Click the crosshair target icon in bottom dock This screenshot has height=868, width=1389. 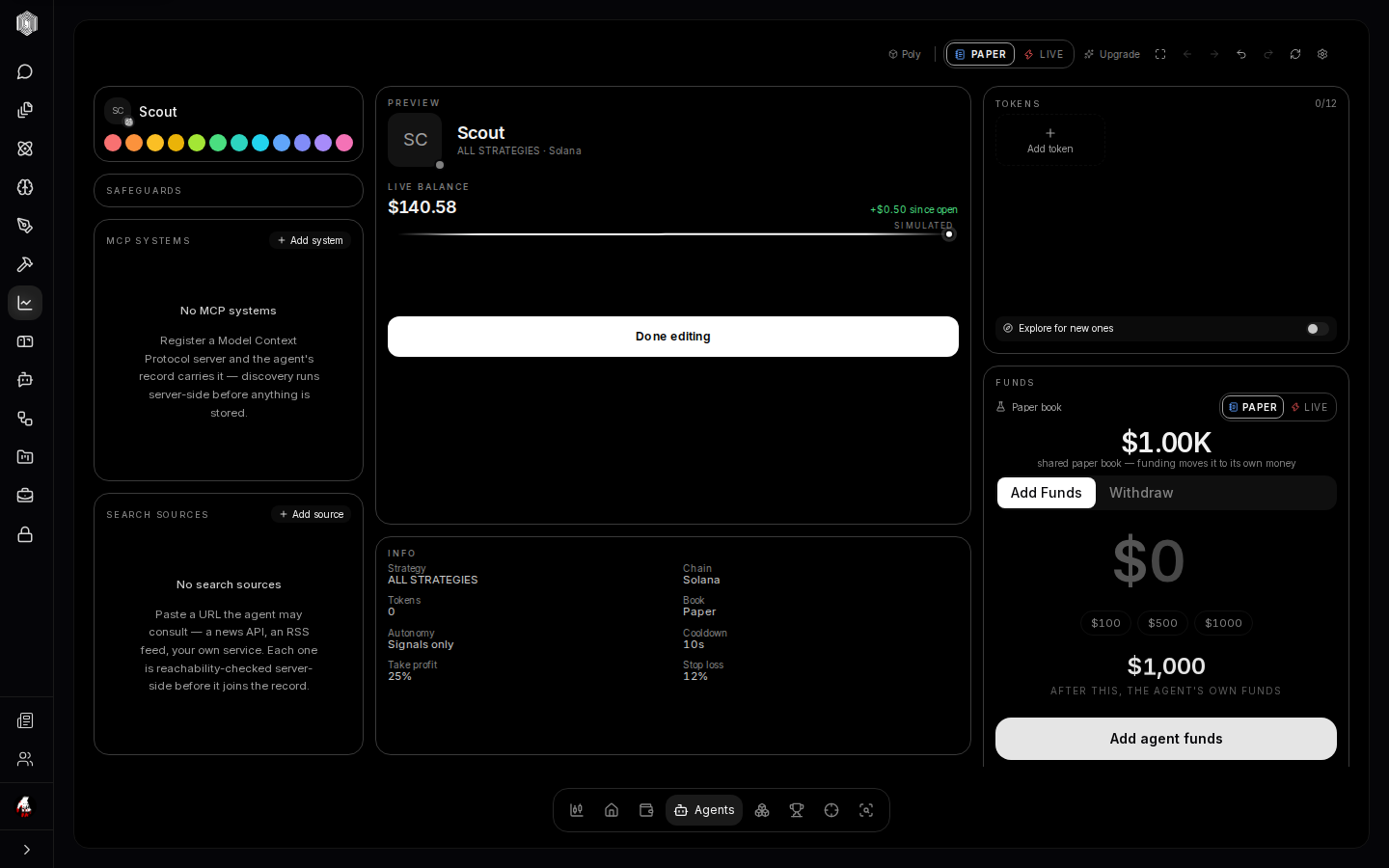[x=831, y=810]
